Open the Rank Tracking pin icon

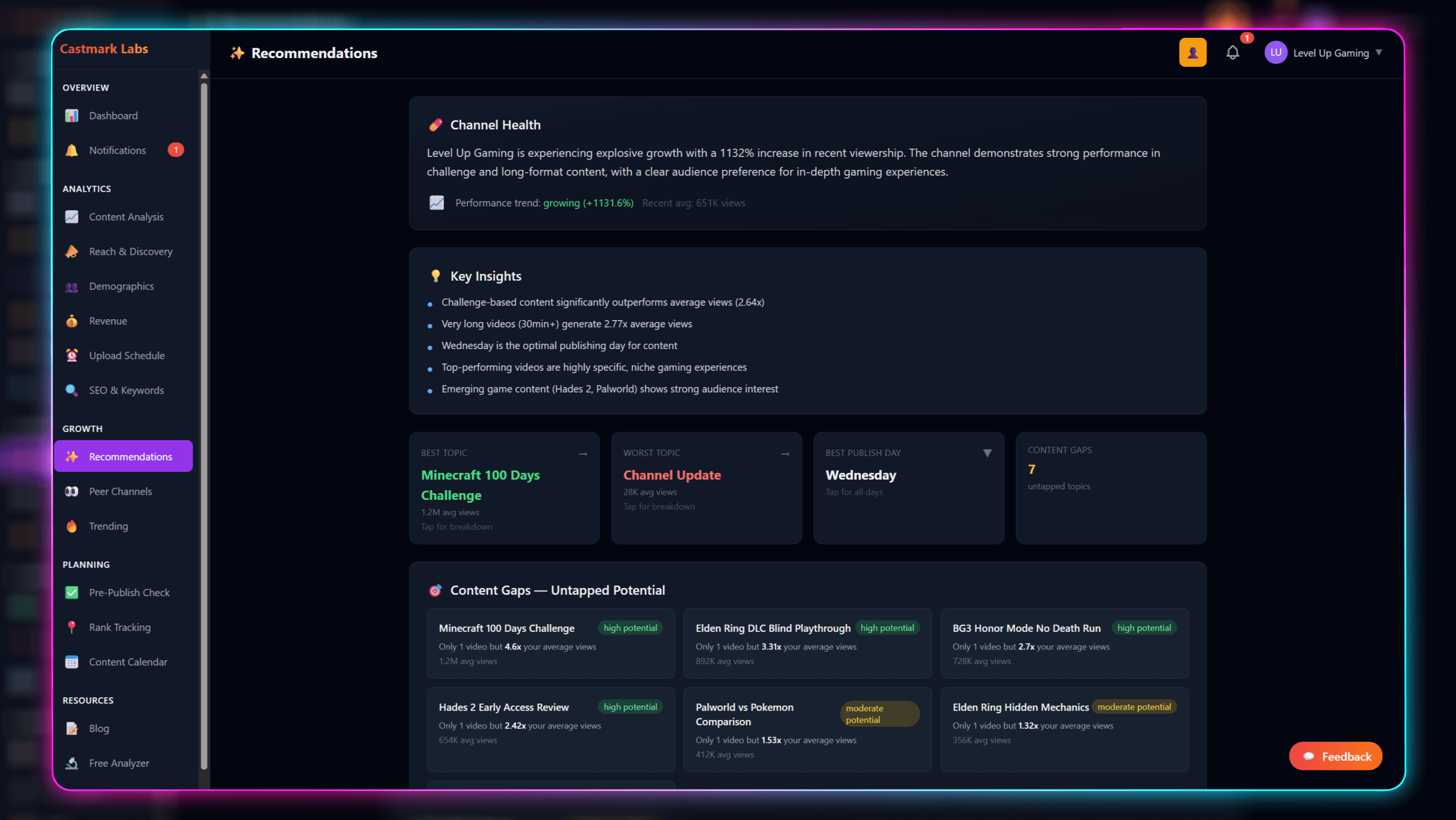72,627
